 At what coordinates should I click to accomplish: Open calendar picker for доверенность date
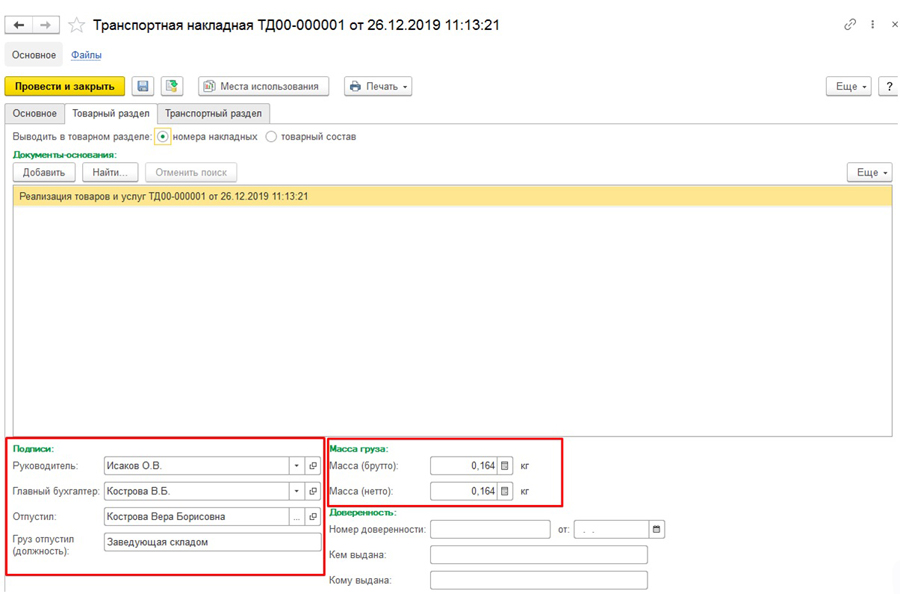click(656, 529)
